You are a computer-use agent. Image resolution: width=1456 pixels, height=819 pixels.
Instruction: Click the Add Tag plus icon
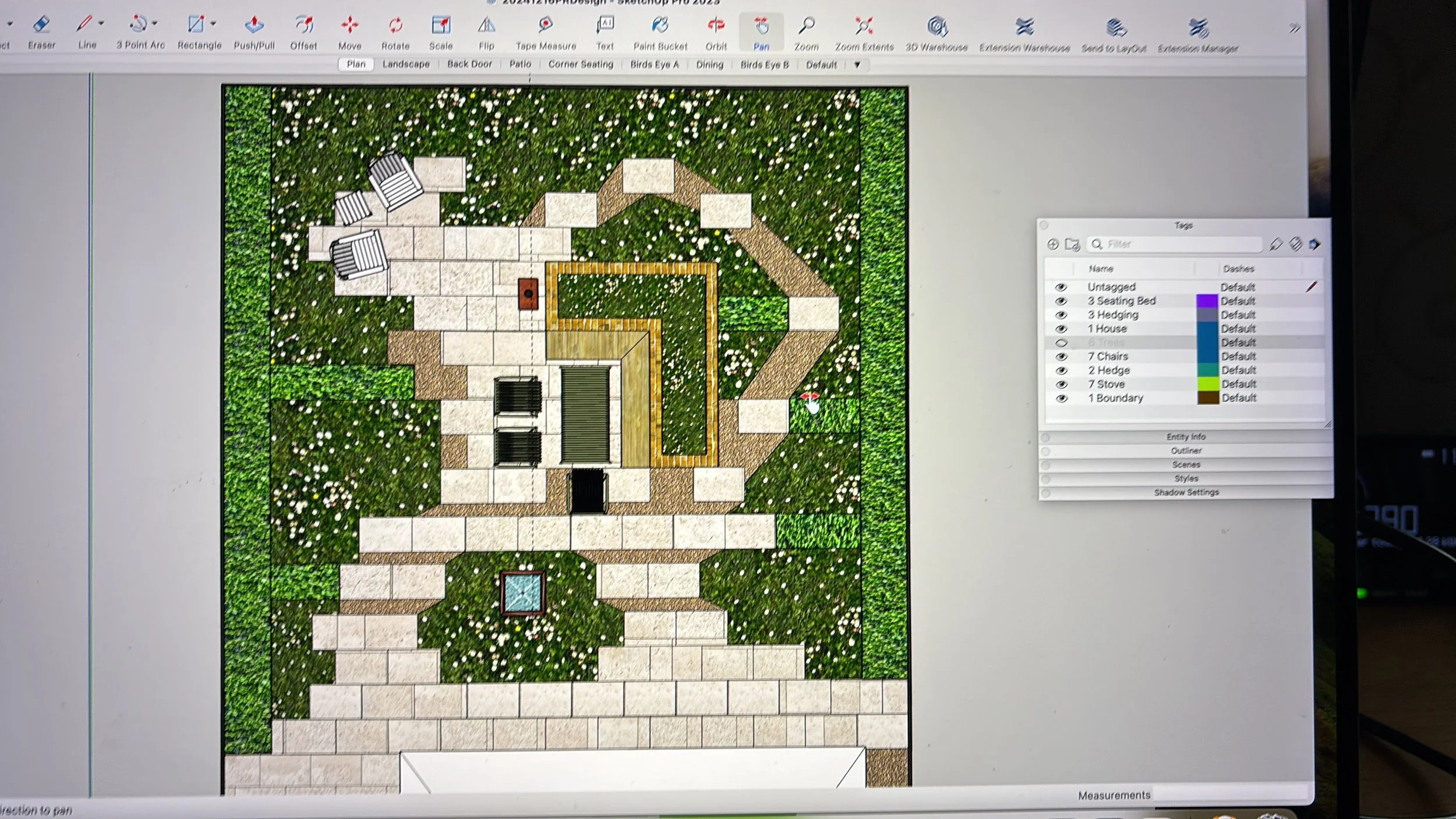[x=1052, y=245]
